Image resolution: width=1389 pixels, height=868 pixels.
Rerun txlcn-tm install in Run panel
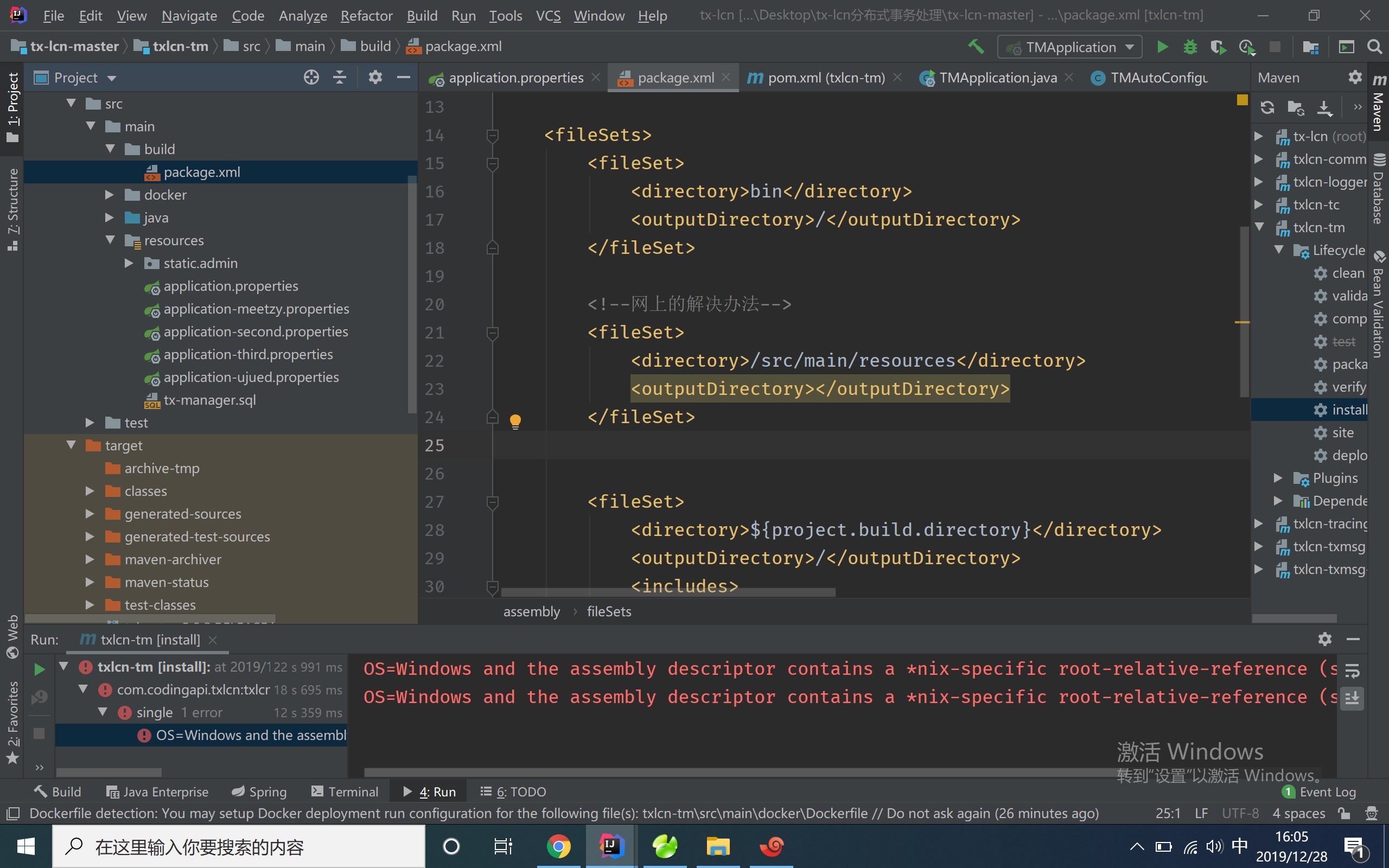(x=39, y=669)
